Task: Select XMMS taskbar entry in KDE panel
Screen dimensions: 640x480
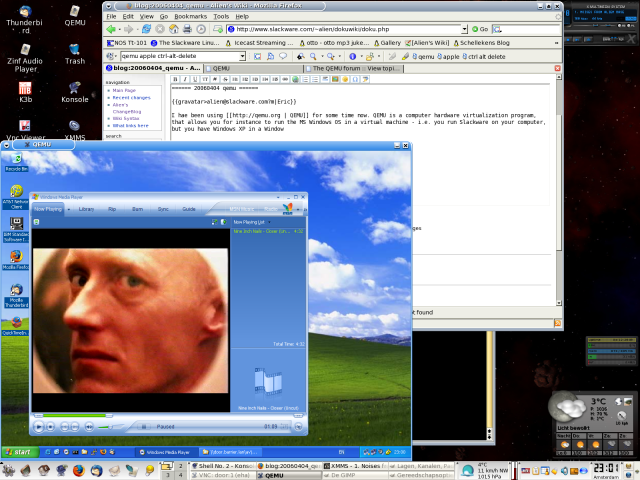Action: click(355, 466)
